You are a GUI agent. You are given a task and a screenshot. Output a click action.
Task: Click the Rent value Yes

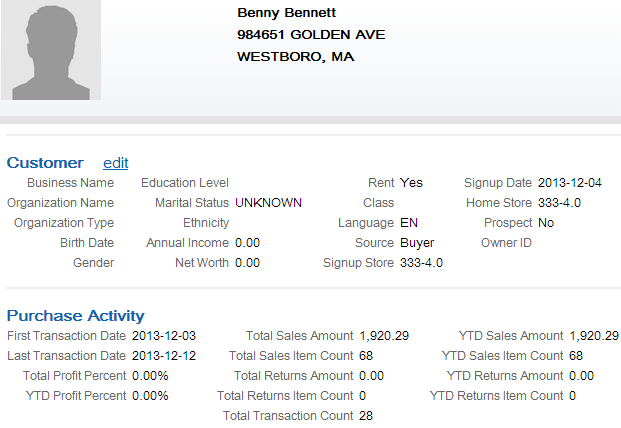(411, 183)
